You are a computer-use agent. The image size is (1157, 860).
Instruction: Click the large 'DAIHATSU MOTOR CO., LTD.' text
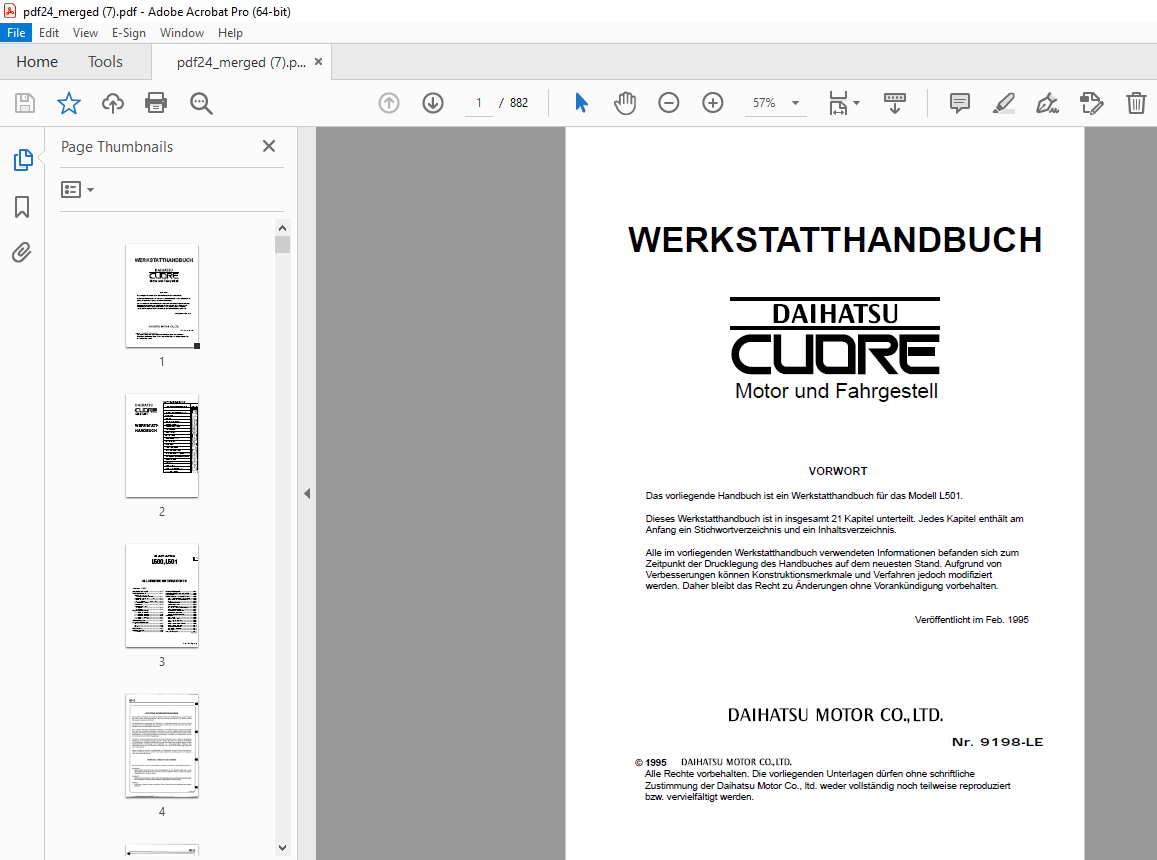(x=835, y=715)
